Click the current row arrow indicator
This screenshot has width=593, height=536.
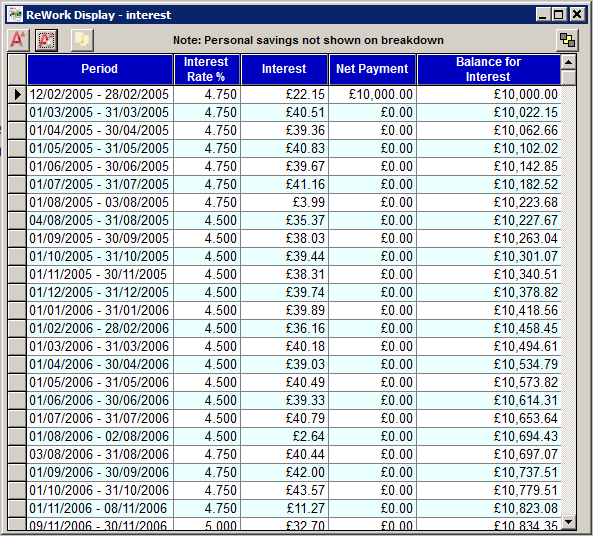(x=17, y=95)
